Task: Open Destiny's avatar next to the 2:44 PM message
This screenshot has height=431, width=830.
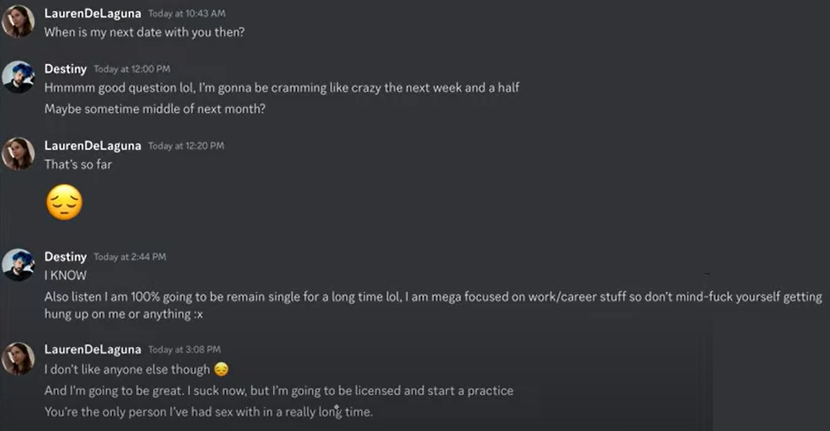Action: [19, 264]
